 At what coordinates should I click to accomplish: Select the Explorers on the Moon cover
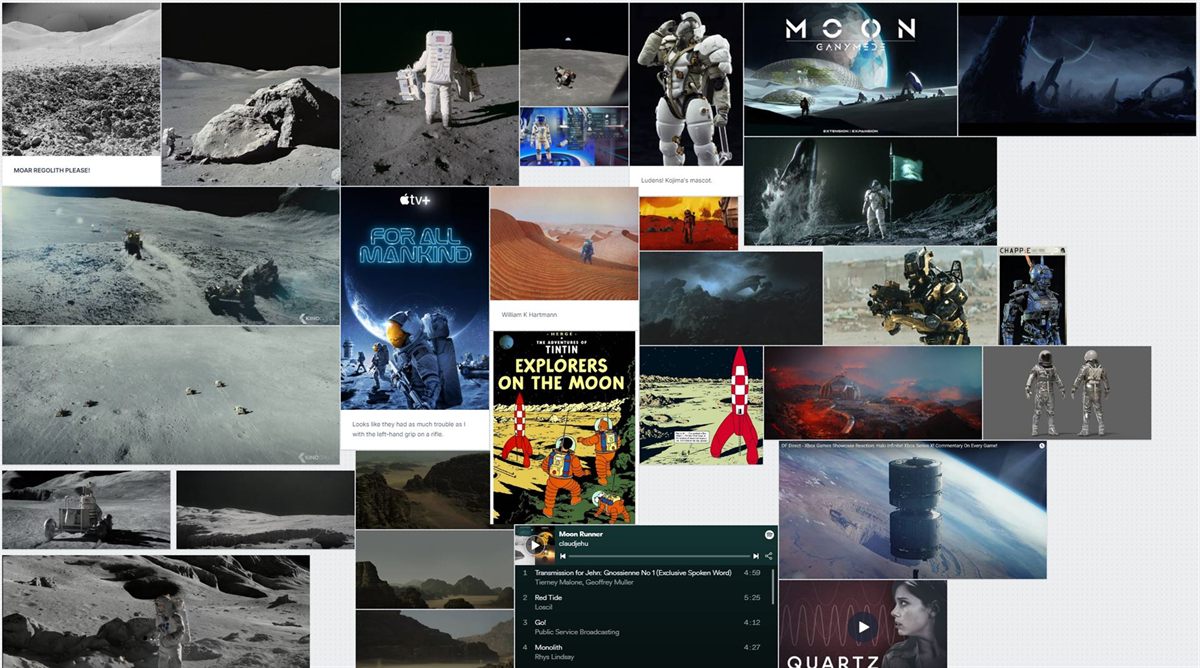tap(564, 427)
